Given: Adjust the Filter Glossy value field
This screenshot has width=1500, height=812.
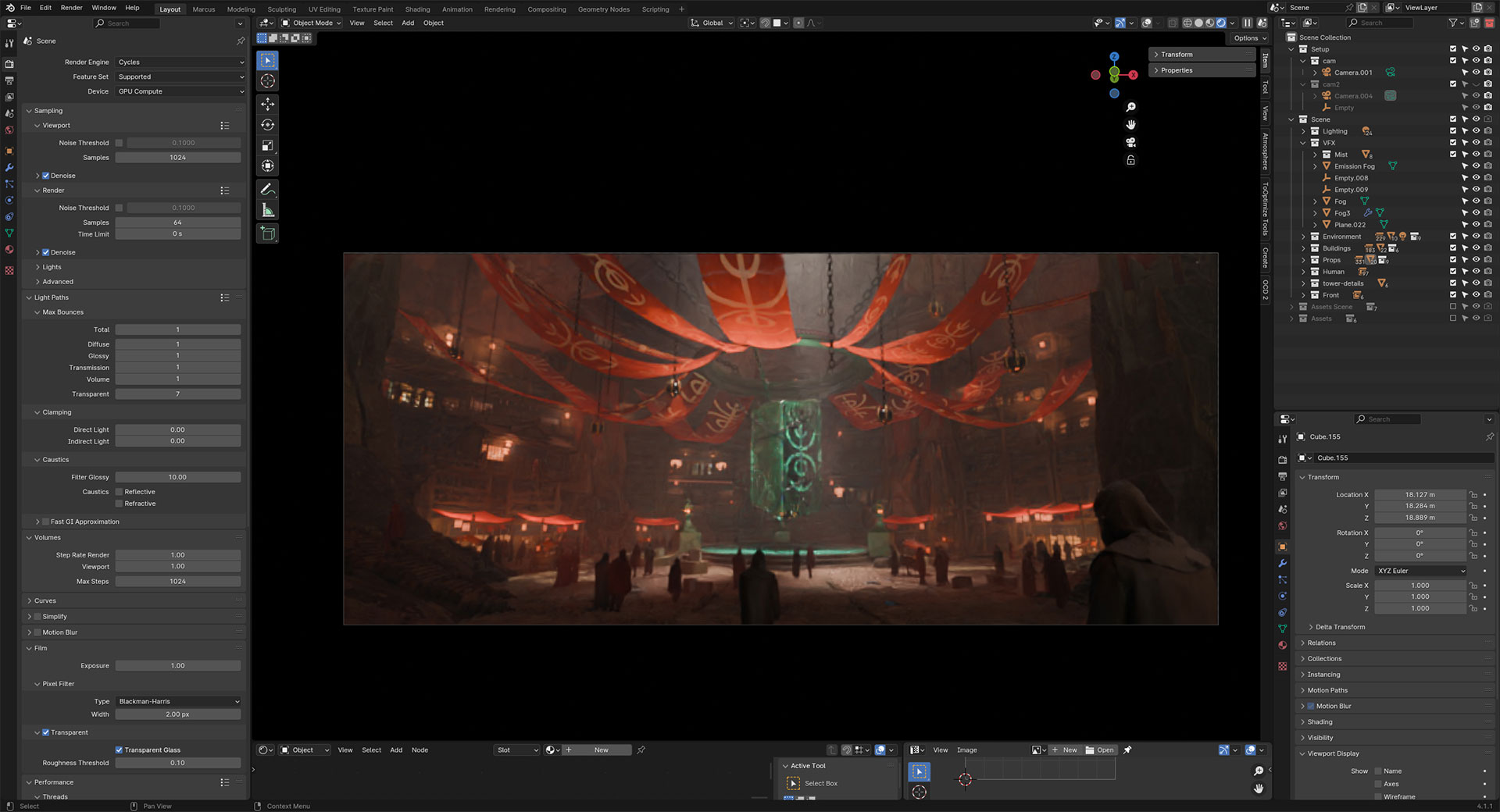Looking at the screenshot, I should click(x=178, y=477).
